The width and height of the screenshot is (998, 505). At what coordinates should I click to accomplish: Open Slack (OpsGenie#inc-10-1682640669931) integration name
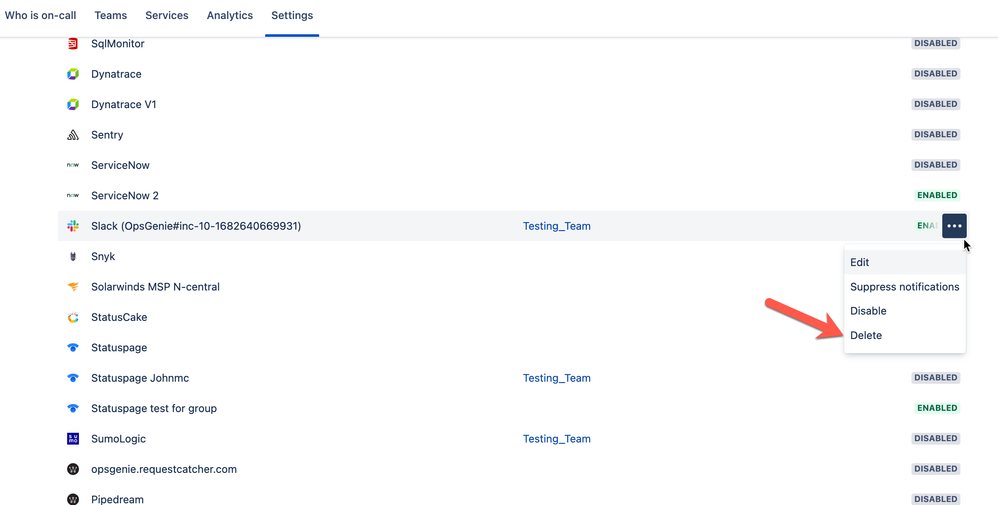click(196, 226)
